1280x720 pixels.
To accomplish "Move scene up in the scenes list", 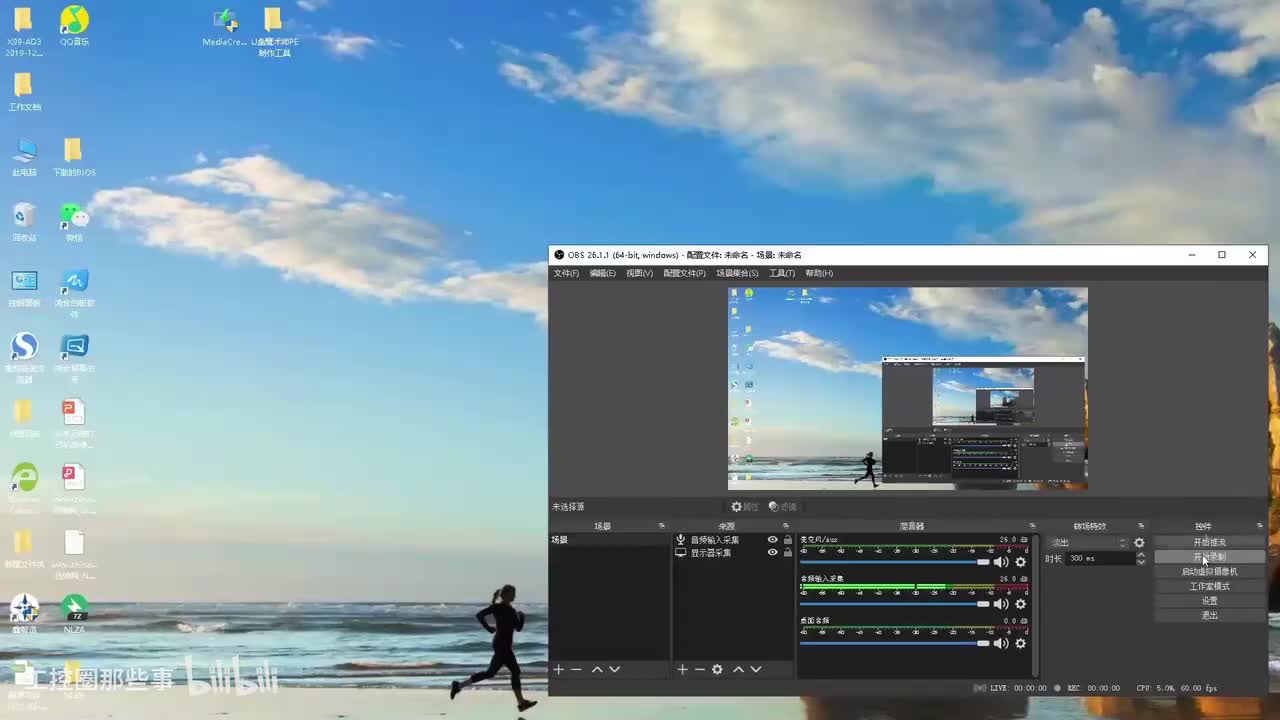I will (597, 669).
